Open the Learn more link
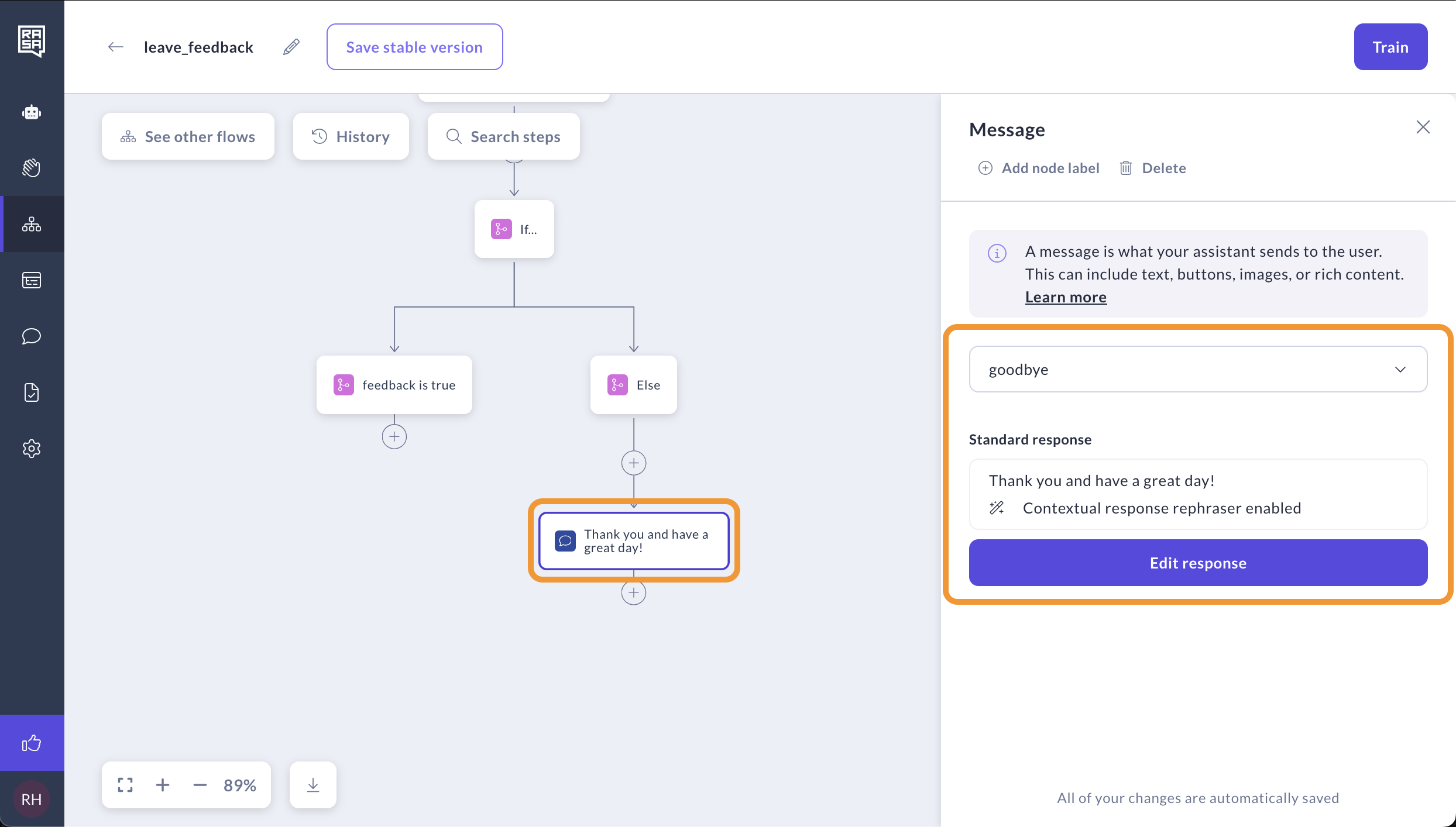 1066,297
